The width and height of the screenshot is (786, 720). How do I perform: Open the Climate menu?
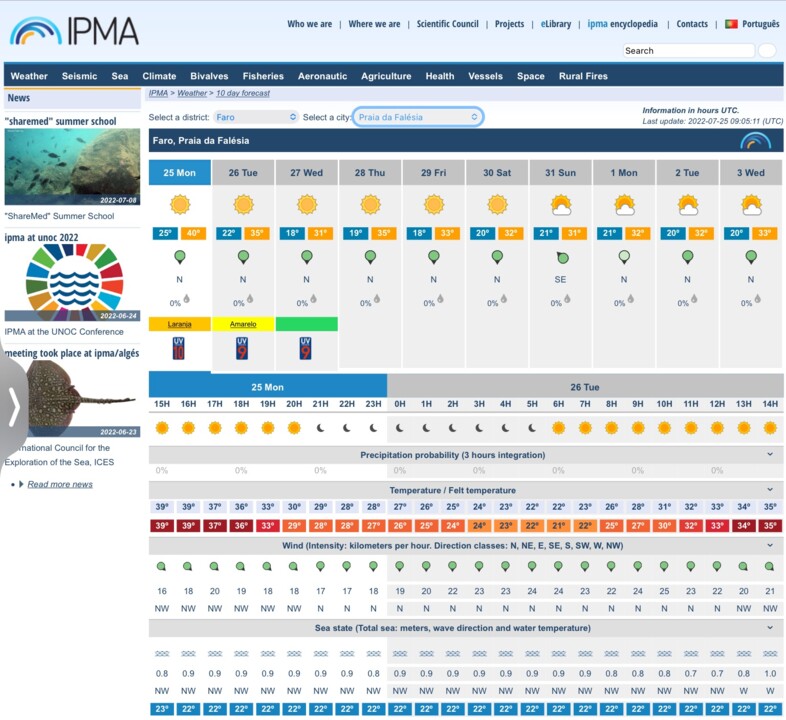[x=159, y=76]
